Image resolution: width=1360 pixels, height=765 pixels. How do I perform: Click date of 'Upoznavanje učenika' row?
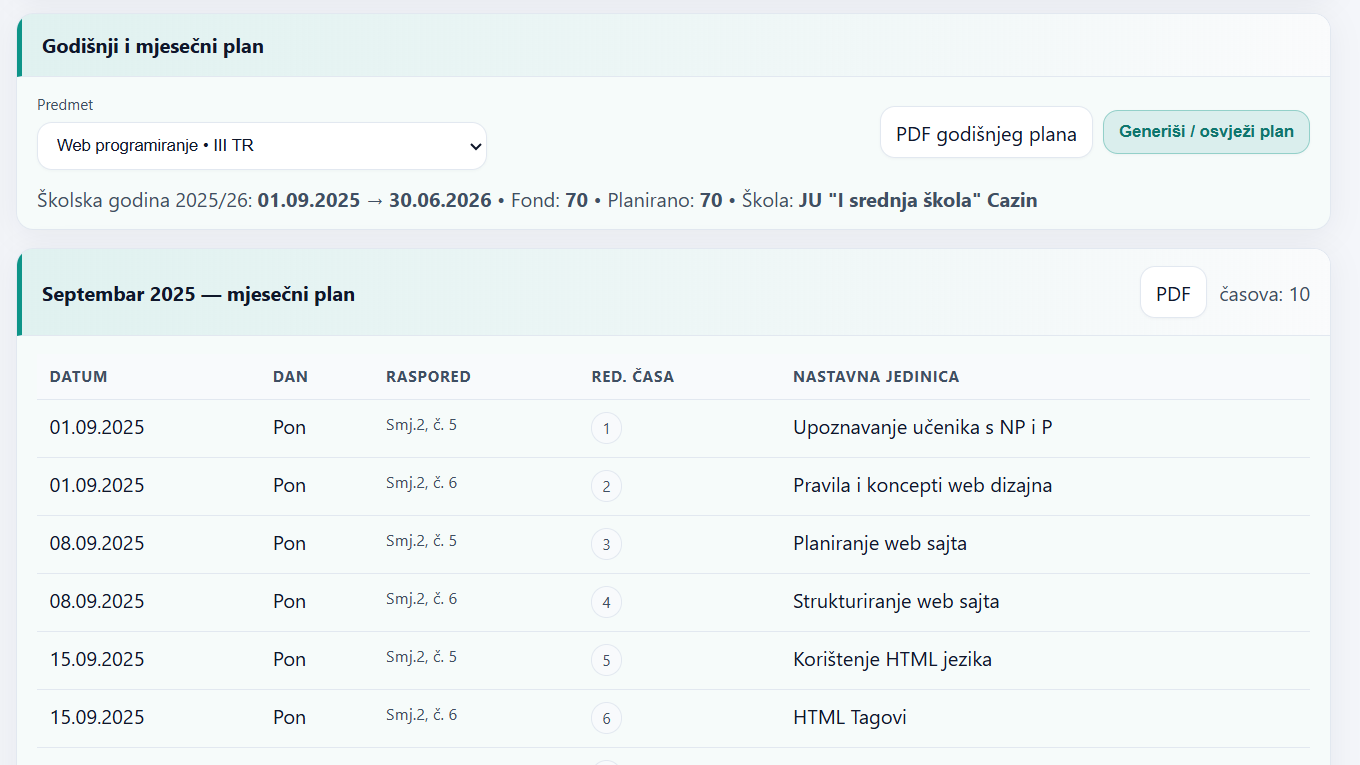click(x=97, y=428)
